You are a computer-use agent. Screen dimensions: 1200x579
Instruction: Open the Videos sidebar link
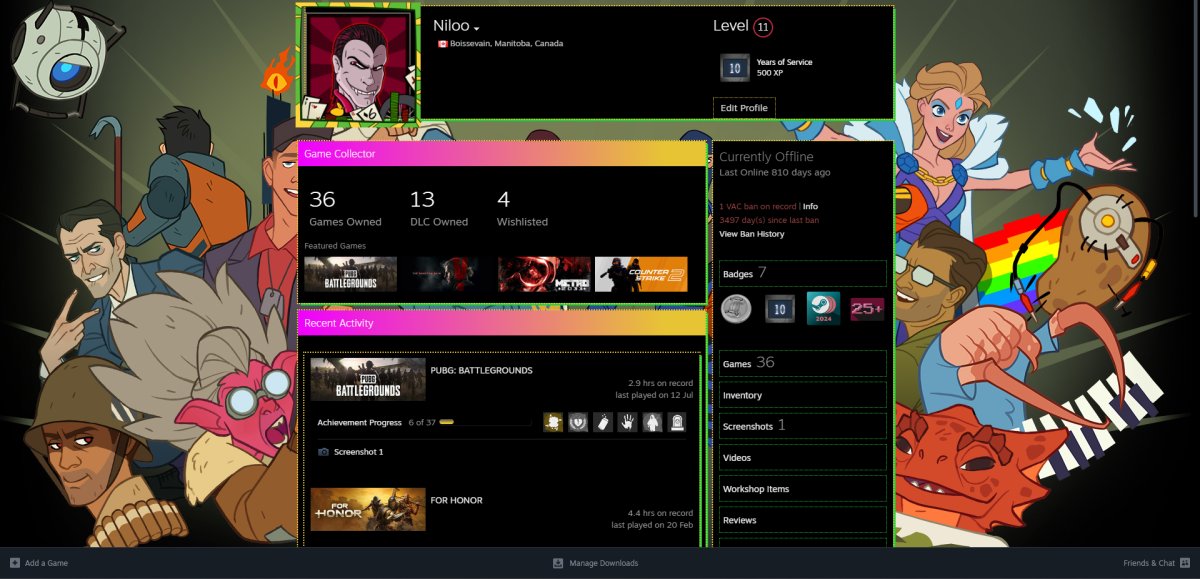[x=802, y=457]
